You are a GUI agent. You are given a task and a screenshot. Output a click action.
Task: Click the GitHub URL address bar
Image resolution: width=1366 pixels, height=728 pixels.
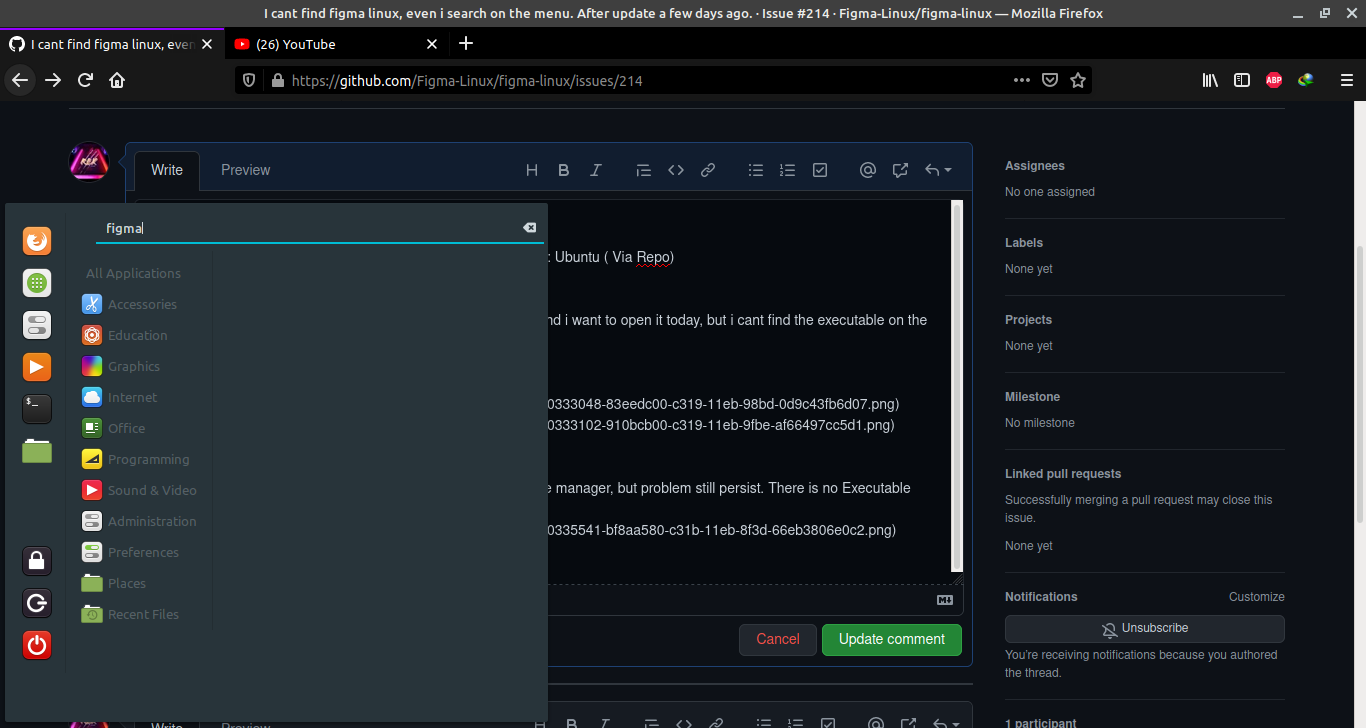pyautogui.click(x=640, y=80)
